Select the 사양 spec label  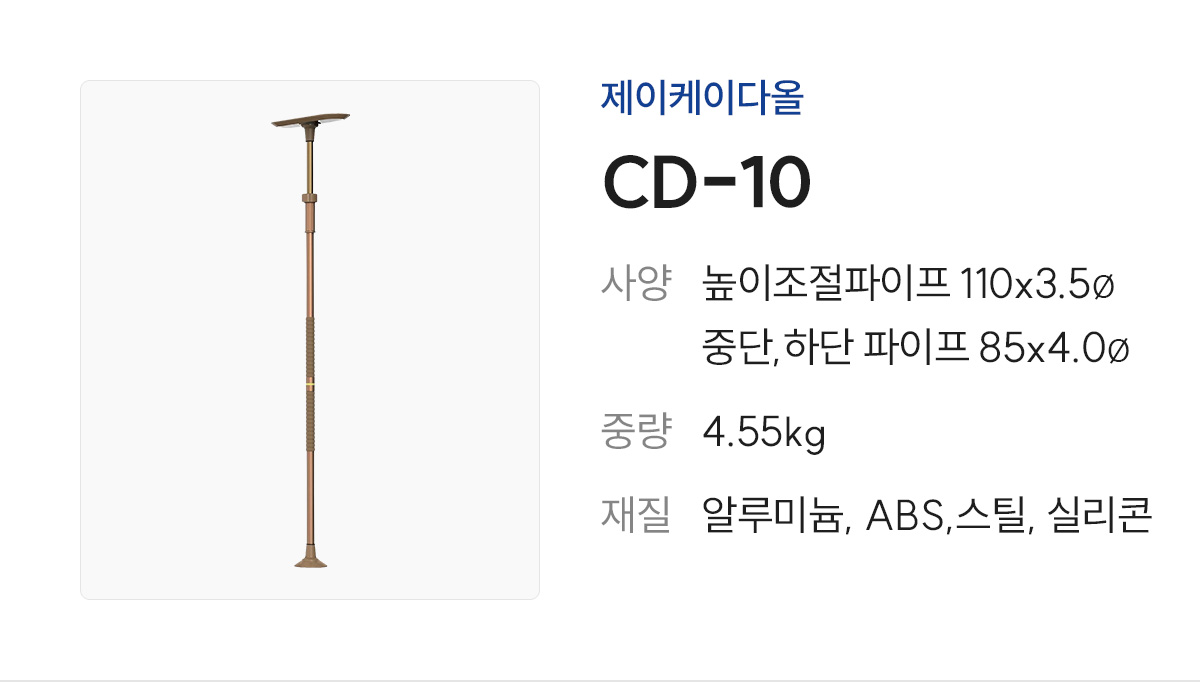pos(635,284)
